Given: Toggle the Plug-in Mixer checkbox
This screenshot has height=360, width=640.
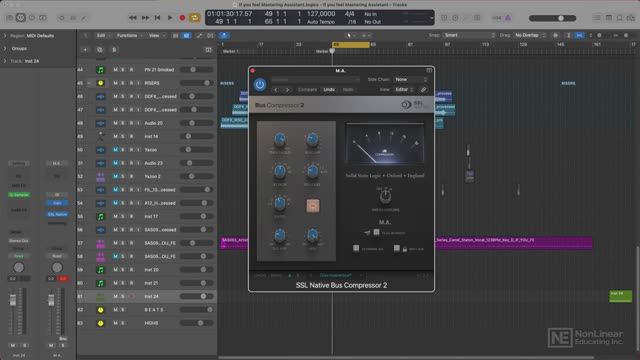Looking at the screenshot, I should (376, 232).
